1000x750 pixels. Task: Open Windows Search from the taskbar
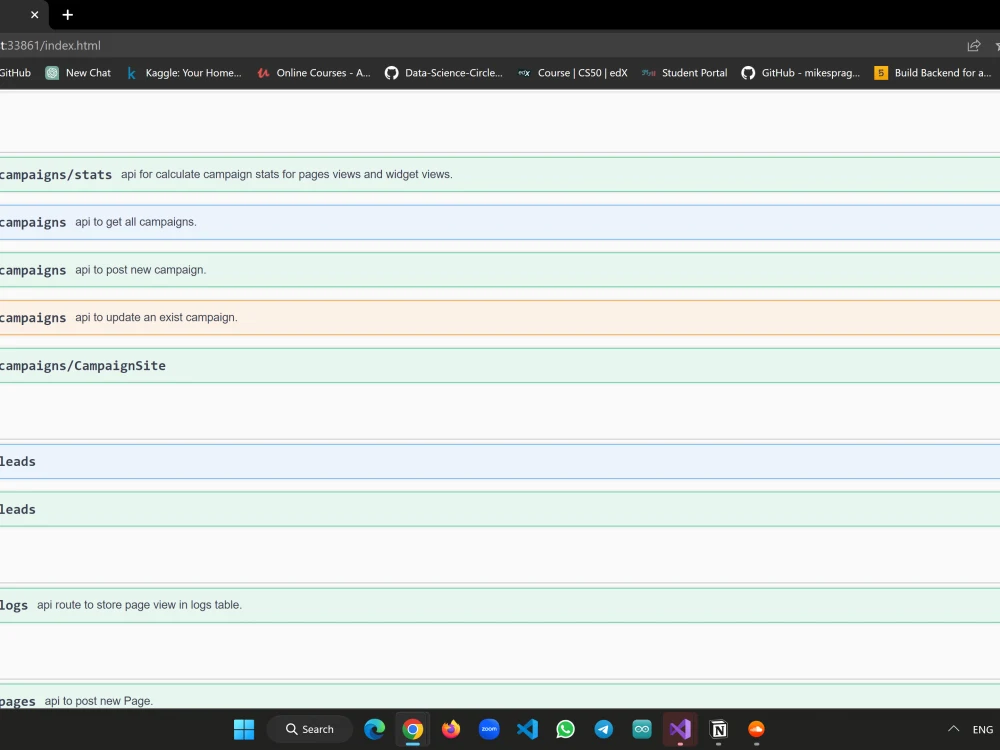[x=309, y=729]
